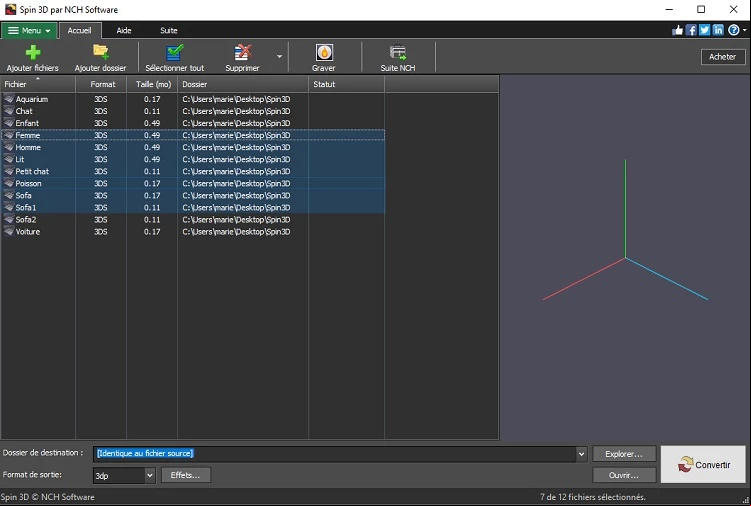Image resolution: width=751 pixels, height=506 pixels.
Task: Select the Femme file row
Action: [193, 135]
